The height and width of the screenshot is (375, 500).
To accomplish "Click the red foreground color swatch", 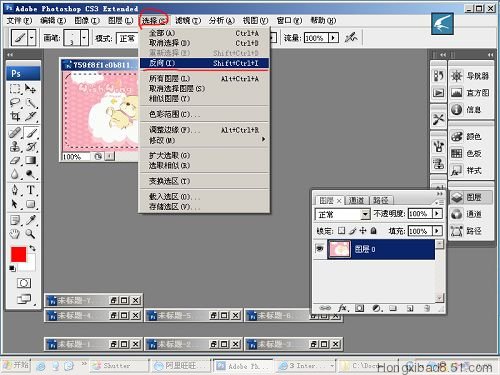I will pos(18,255).
